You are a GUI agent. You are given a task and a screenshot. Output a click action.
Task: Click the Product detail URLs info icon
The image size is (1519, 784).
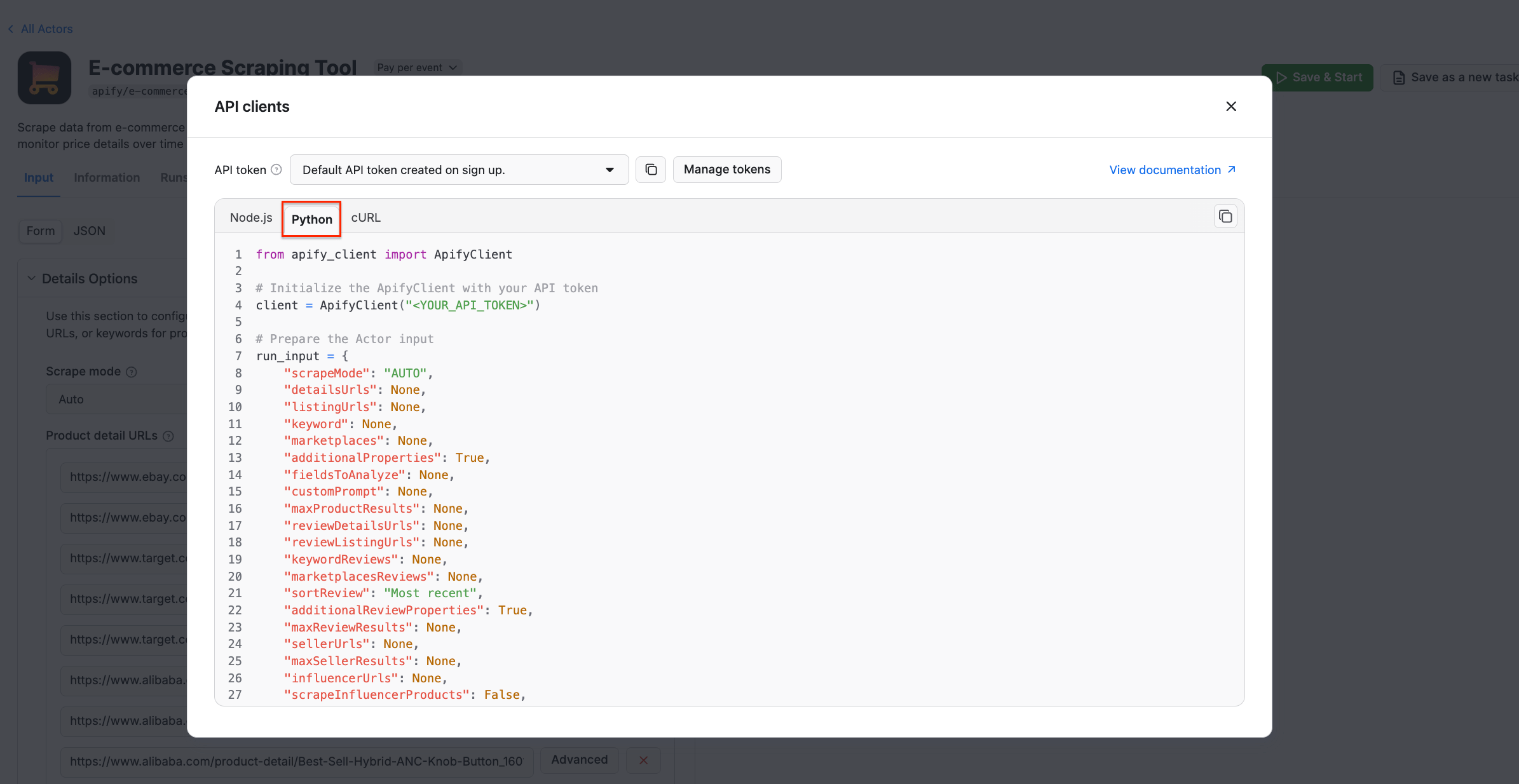point(168,436)
